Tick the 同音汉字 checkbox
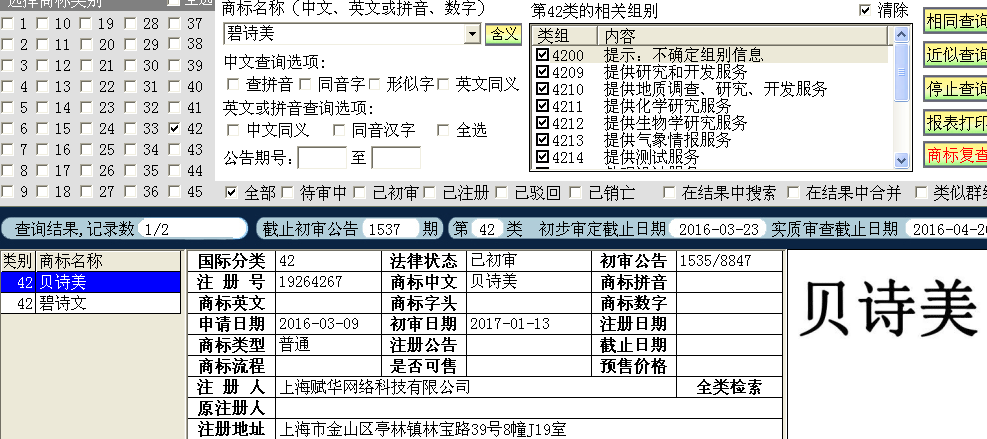 point(339,130)
